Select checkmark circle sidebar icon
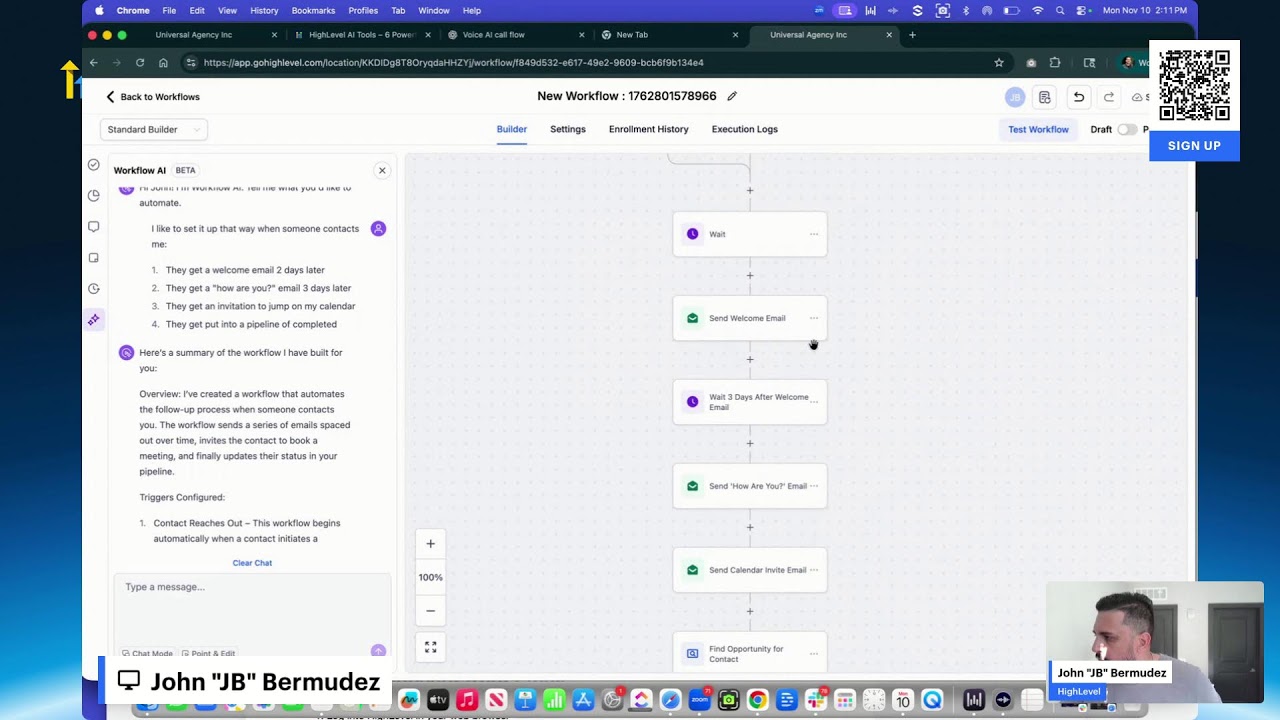This screenshot has height=720, width=1280. [93, 164]
